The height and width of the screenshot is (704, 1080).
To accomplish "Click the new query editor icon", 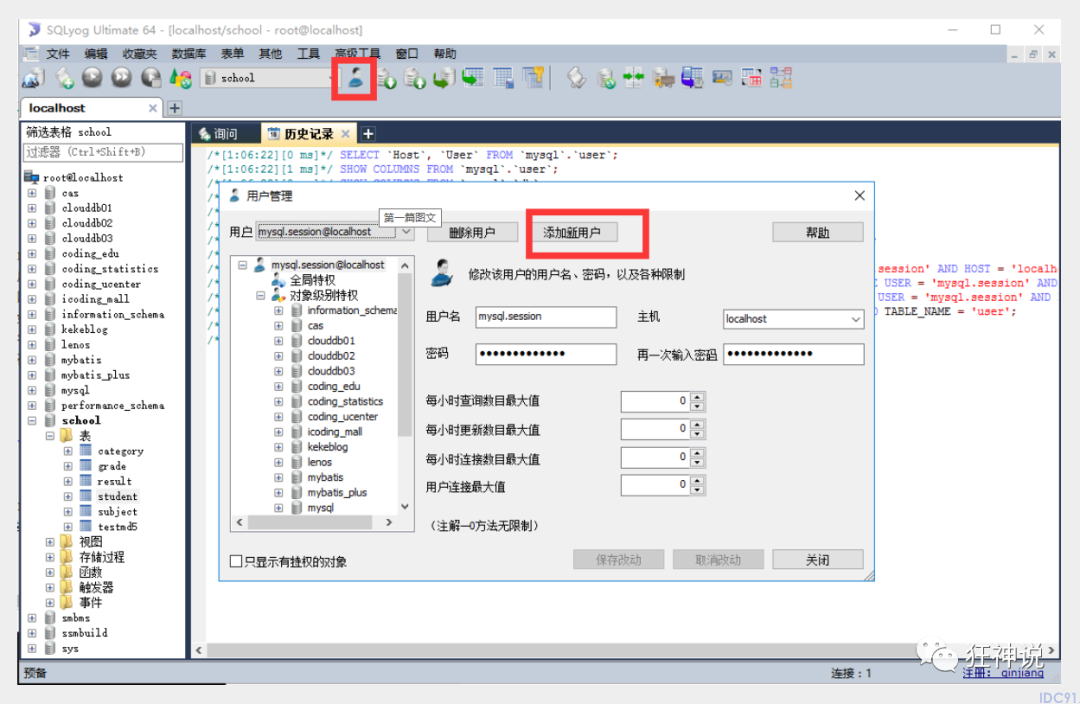I will [65, 78].
